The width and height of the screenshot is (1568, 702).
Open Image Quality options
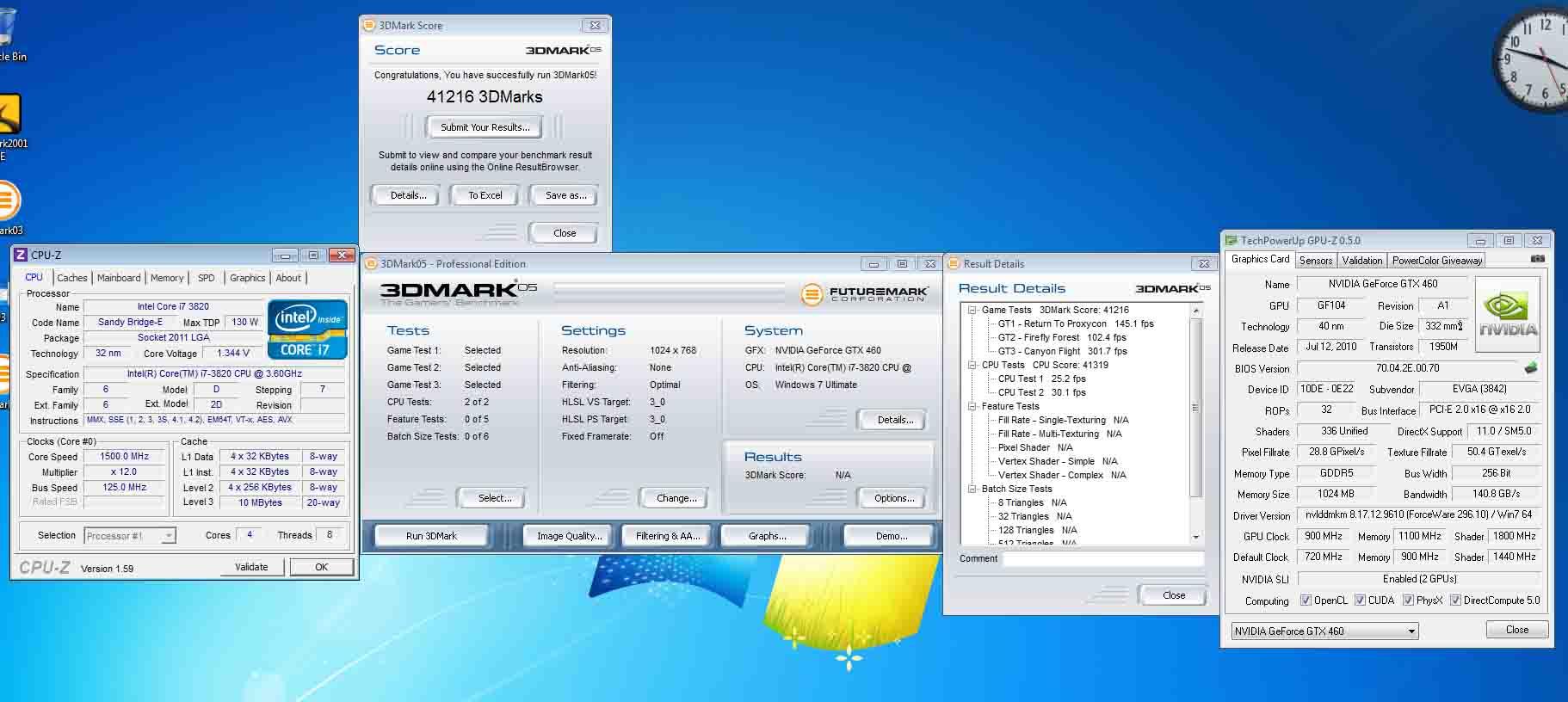tap(569, 536)
